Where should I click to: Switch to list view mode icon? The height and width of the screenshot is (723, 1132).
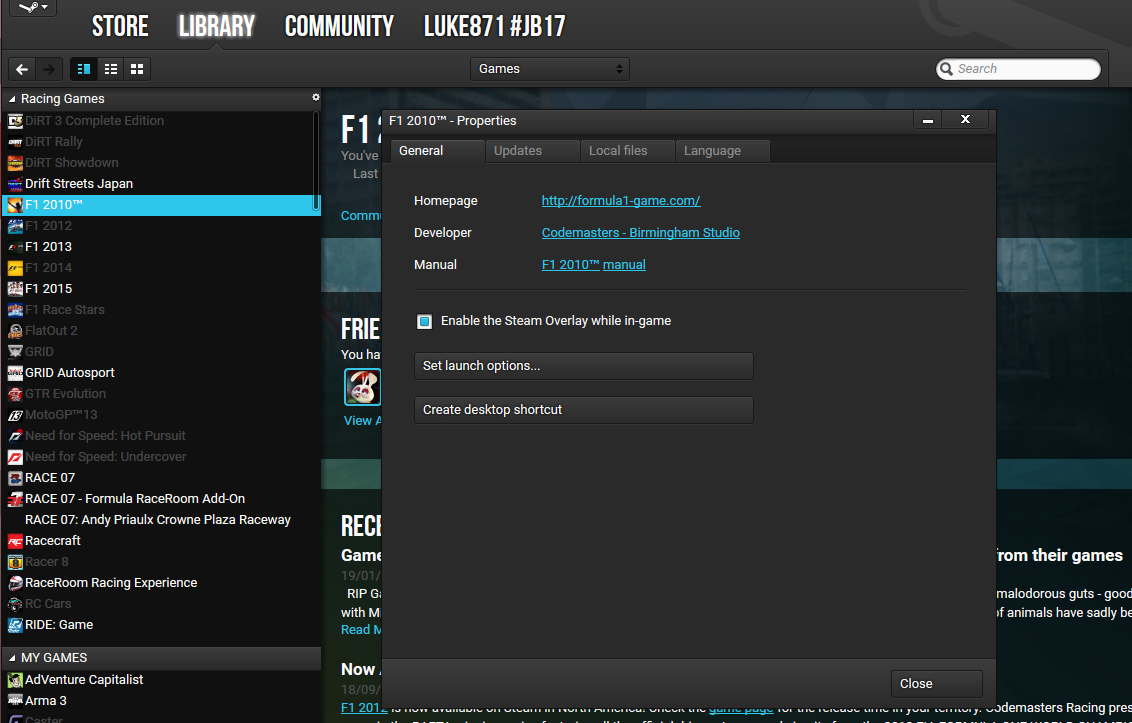[x=110, y=69]
